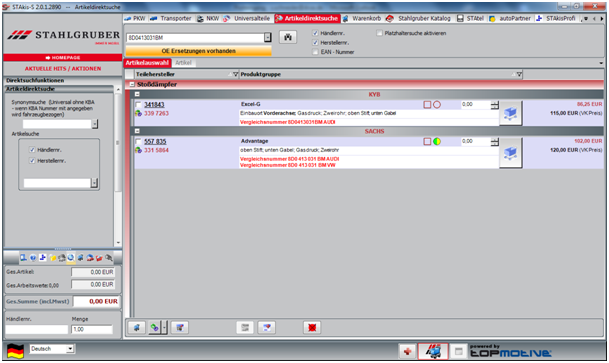Click the red HOMEPAGE bar
Screen dimensions: 609x363
tap(63, 57)
